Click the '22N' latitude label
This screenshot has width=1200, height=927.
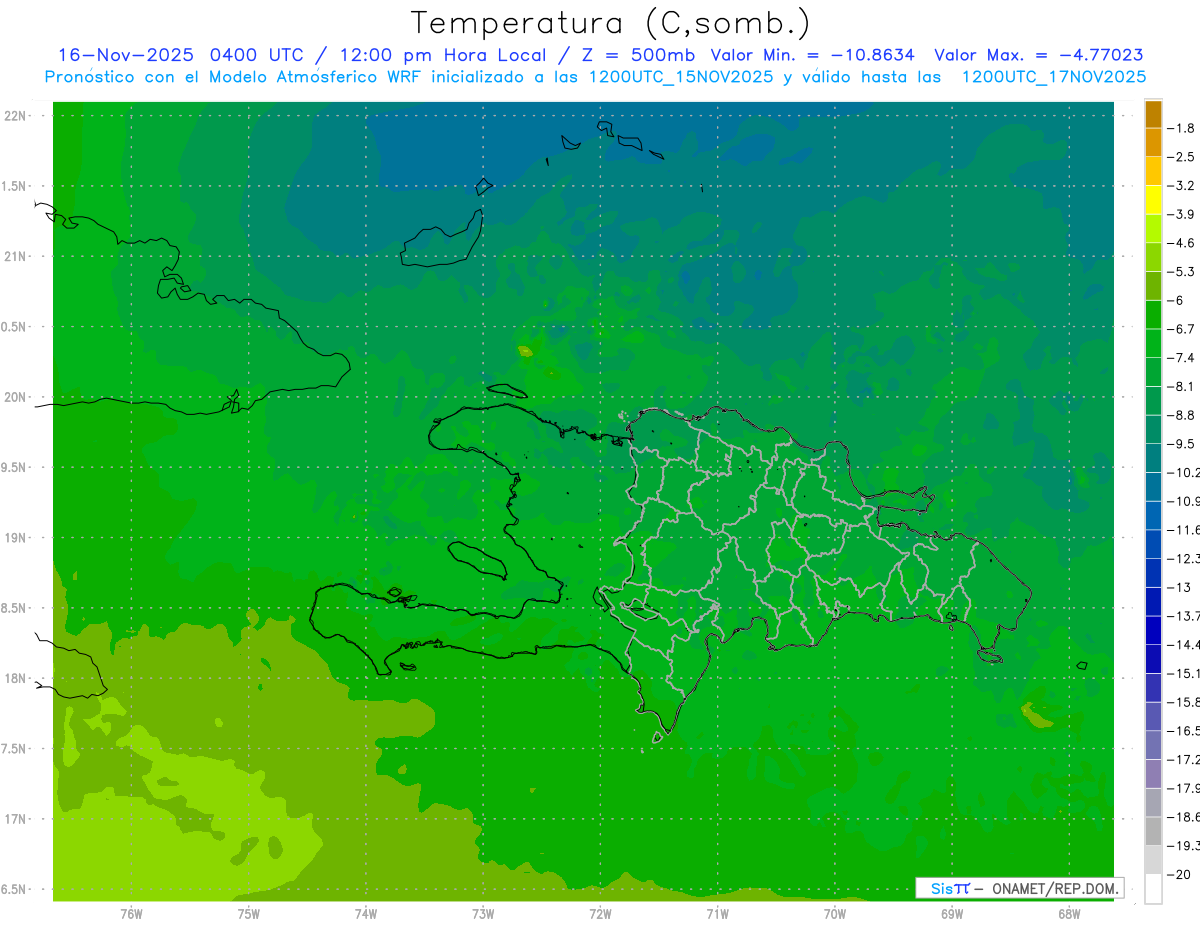(x=17, y=116)
